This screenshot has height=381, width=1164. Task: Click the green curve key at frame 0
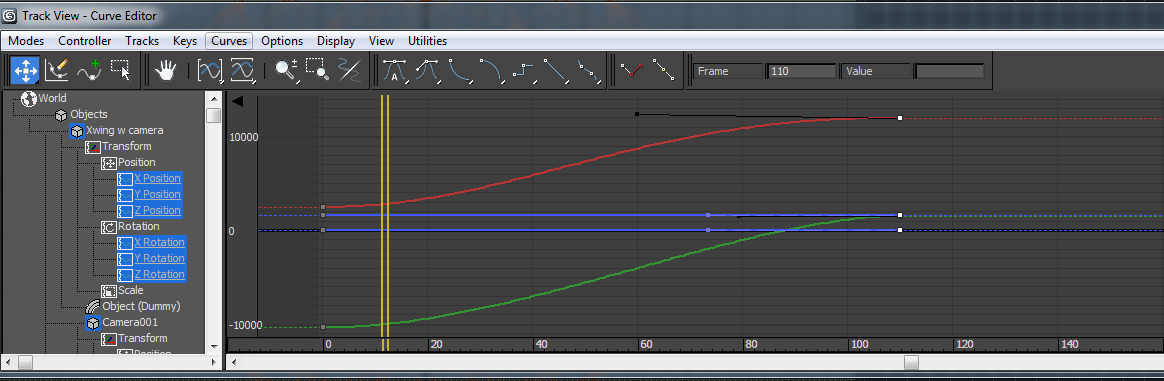click(323, 327)
